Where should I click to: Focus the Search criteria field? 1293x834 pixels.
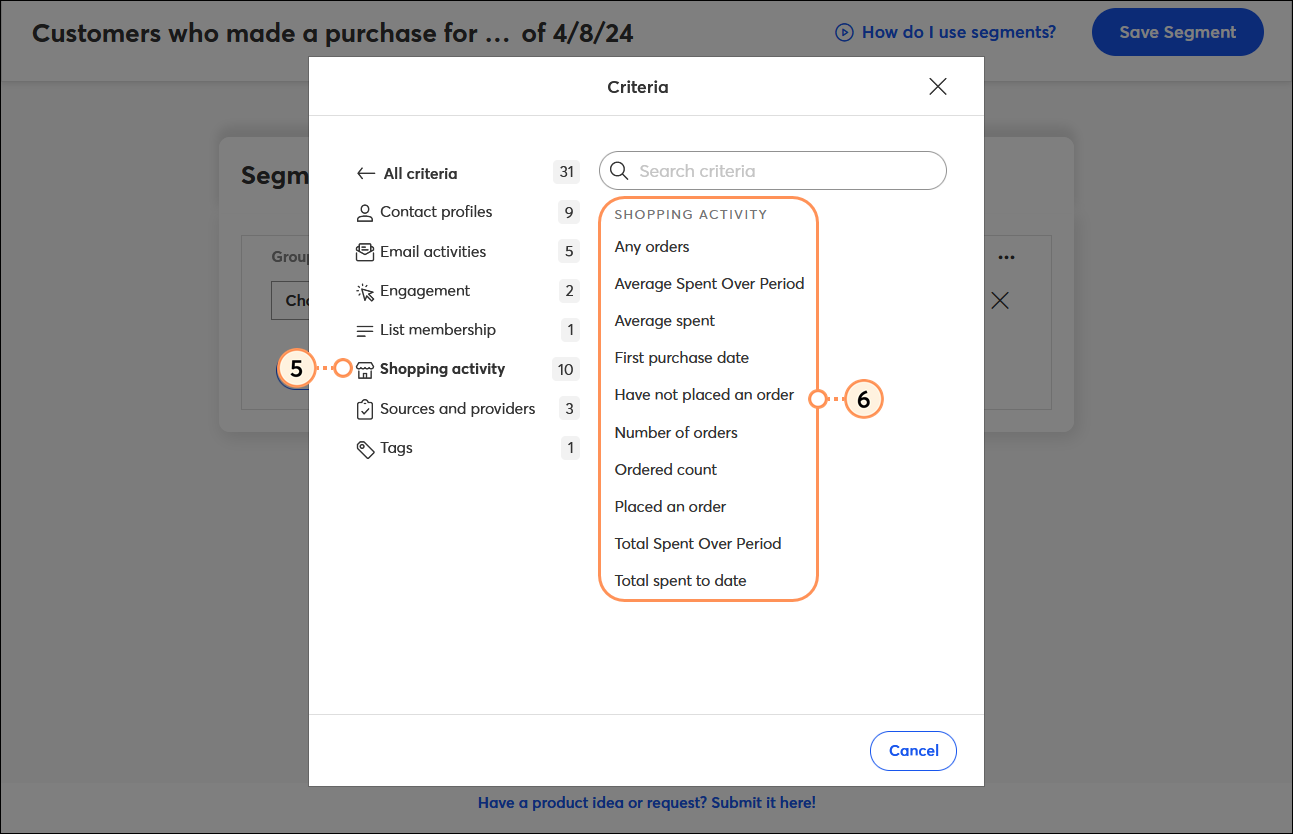point(773,171)
